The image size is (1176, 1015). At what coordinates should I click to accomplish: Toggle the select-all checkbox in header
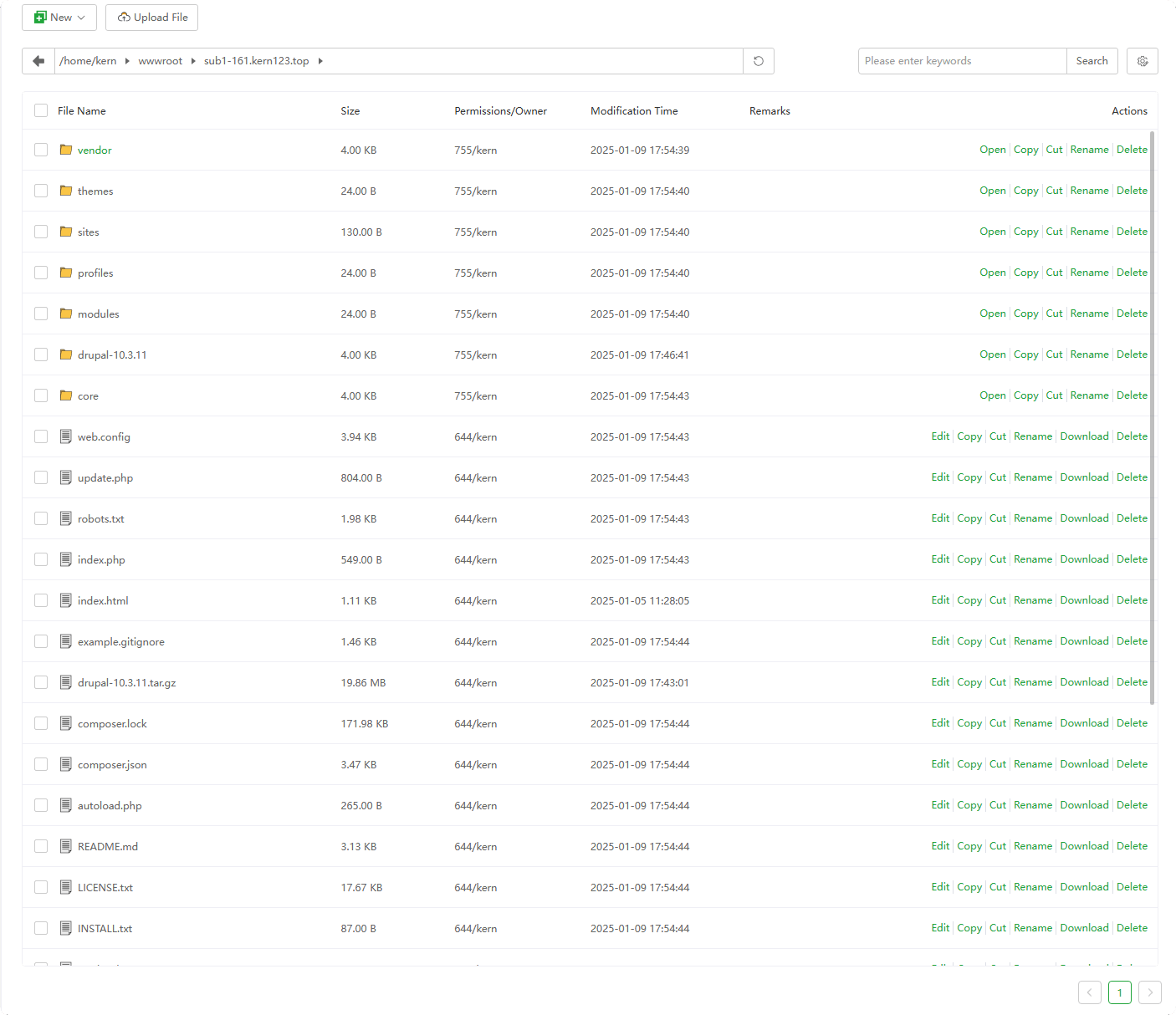pyautogui.click(x=41, y=110)
